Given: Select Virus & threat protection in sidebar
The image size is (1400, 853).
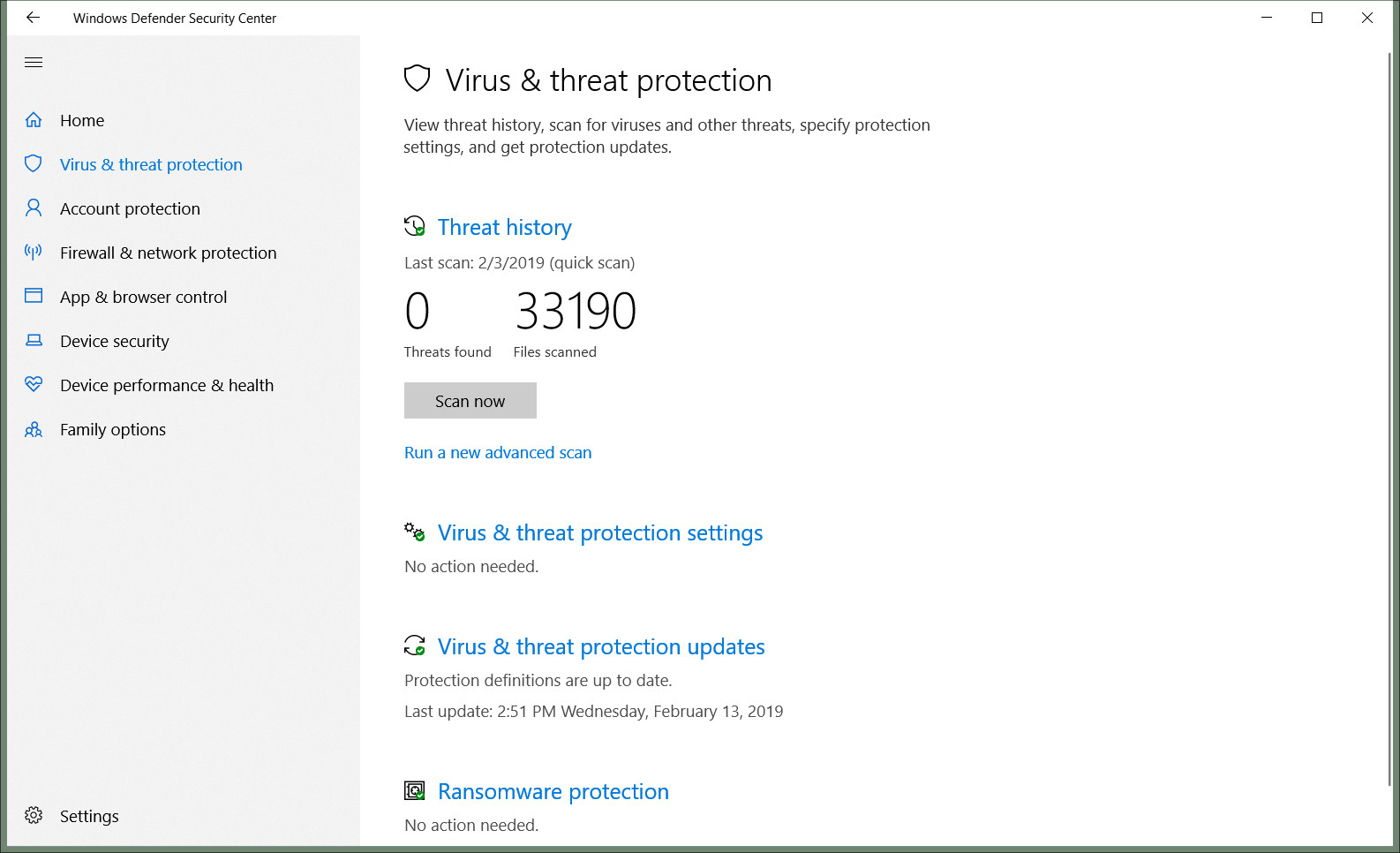Looking at the screenshot, I should [151, 164].
